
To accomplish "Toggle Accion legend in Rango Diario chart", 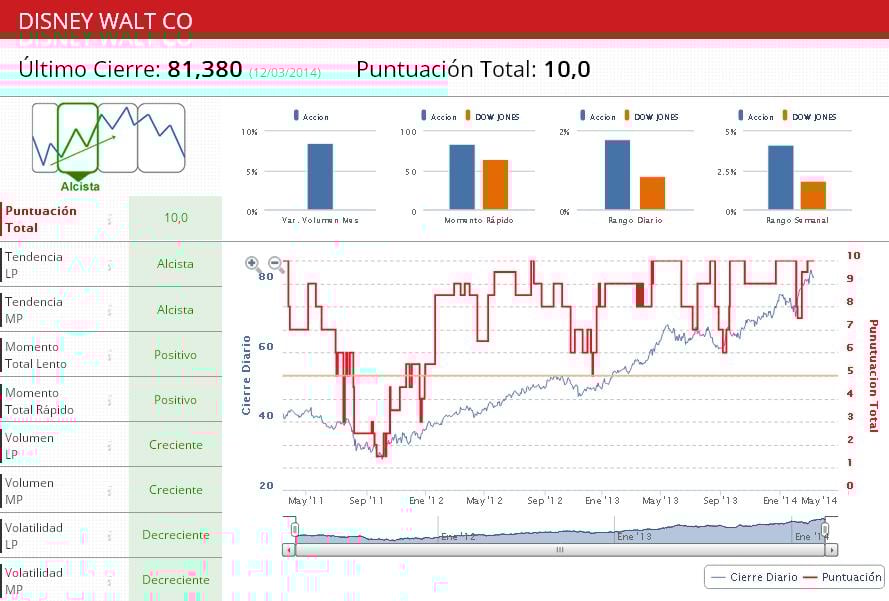I will (x=598, y=116).
